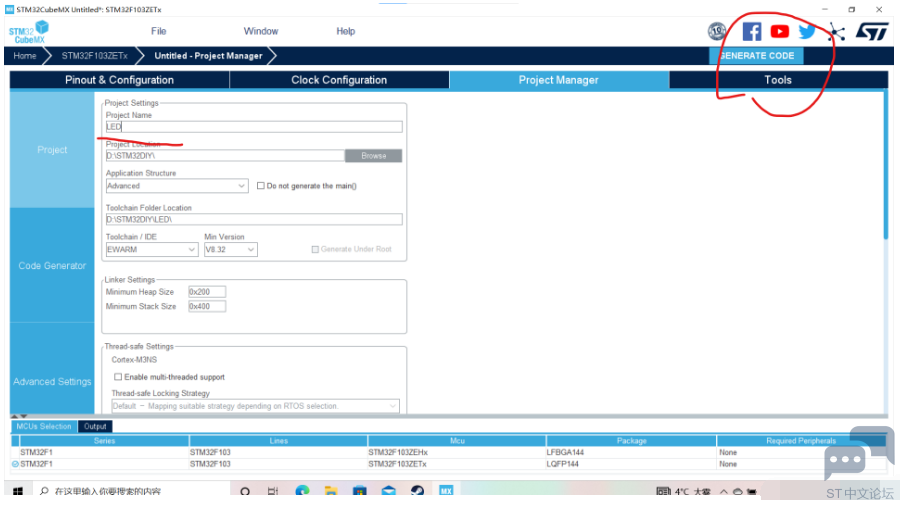Switch to Clock Configuration tab
Screen dimensions: 903x509
point(339,80)
